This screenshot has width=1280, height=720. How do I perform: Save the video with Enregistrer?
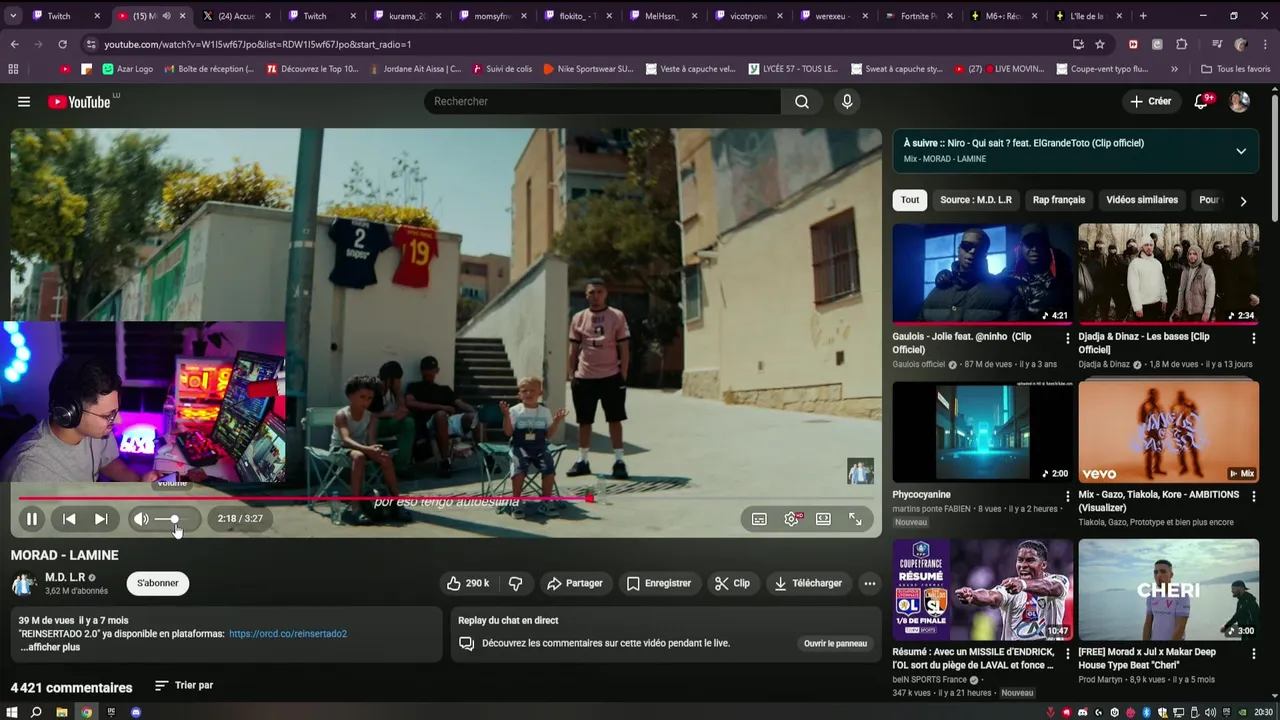coord(659,583)
